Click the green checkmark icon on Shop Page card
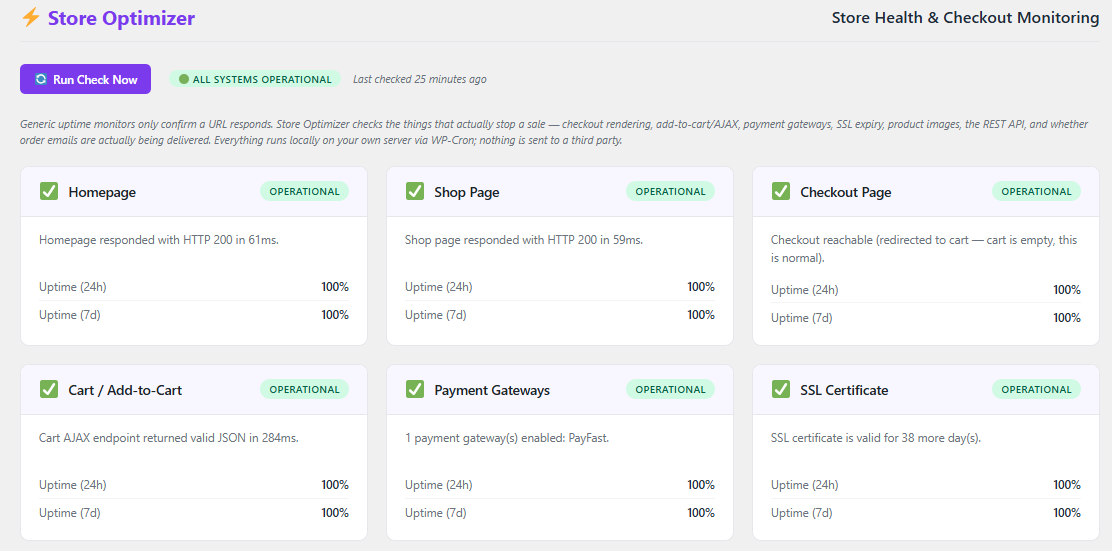 (415, 191)
